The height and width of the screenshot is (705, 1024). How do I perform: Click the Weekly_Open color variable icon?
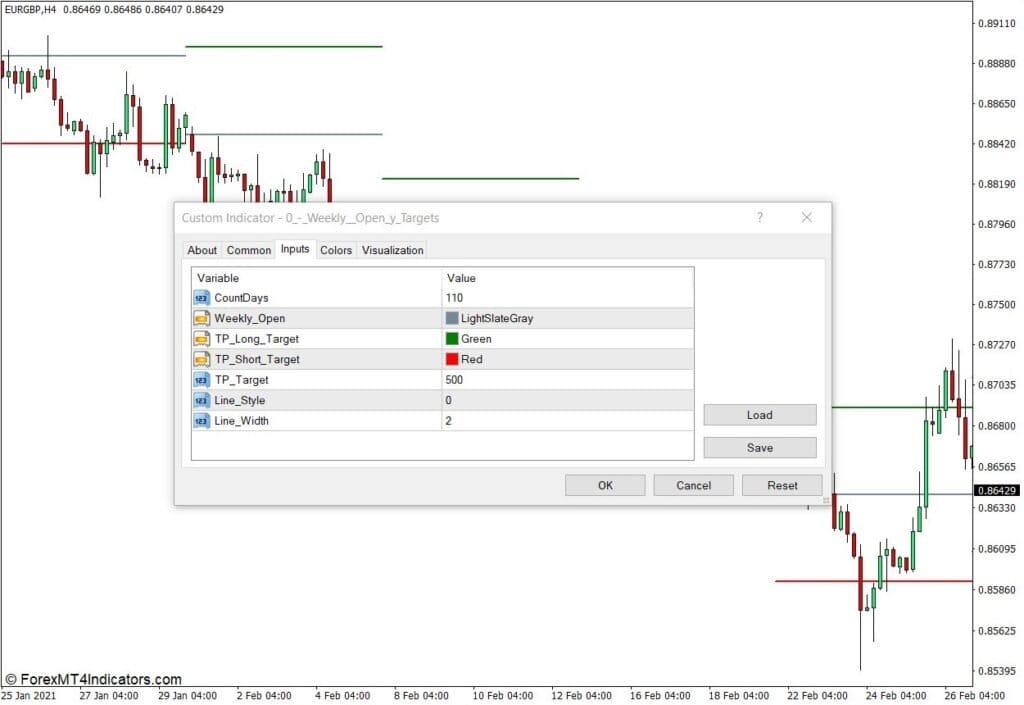(x=202, y=318)
